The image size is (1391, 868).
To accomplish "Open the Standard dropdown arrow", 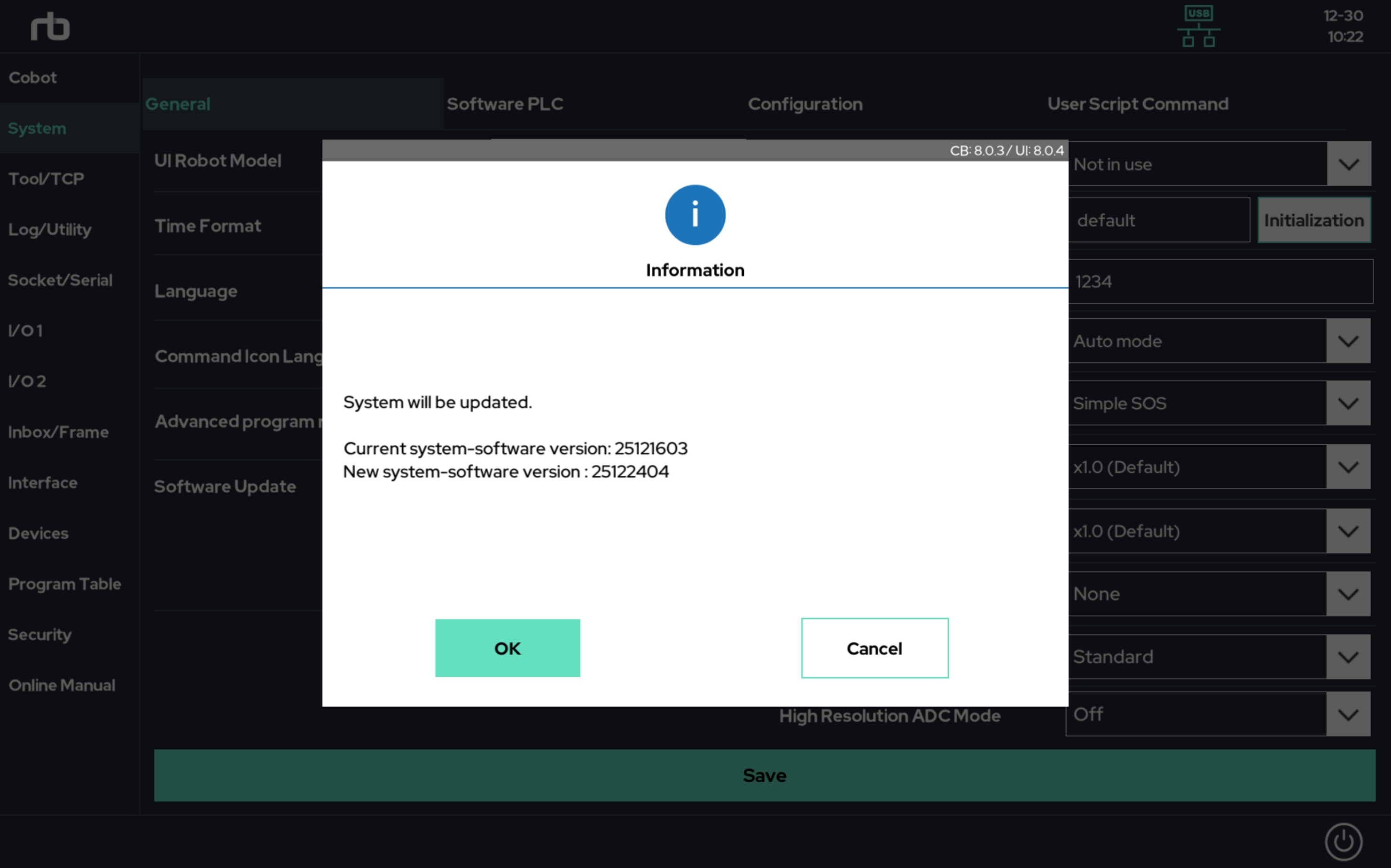I will pyautogui.click(x=1347, y=656).
